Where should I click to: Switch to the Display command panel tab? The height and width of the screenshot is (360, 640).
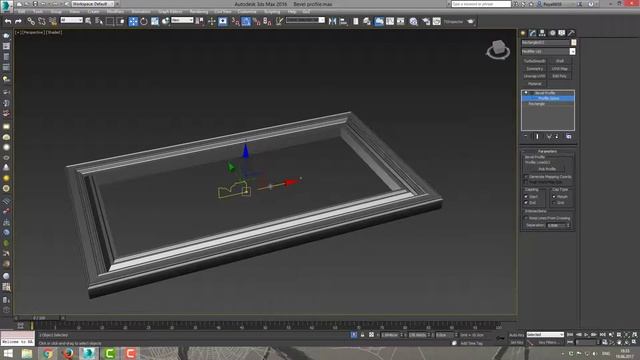tap(562, 33)
